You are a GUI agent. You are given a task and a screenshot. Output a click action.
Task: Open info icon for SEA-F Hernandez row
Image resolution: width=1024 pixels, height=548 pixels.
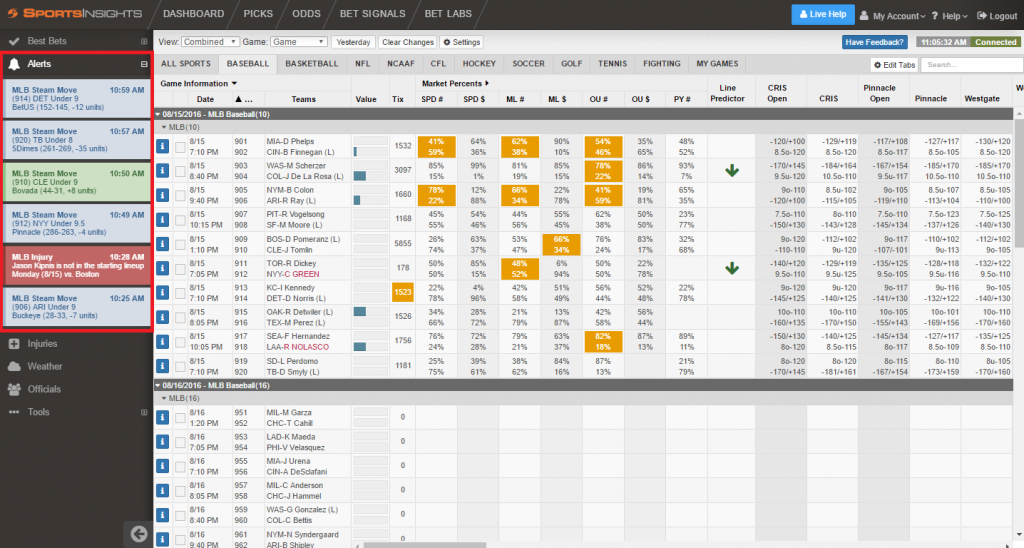[x=163, y=342]
